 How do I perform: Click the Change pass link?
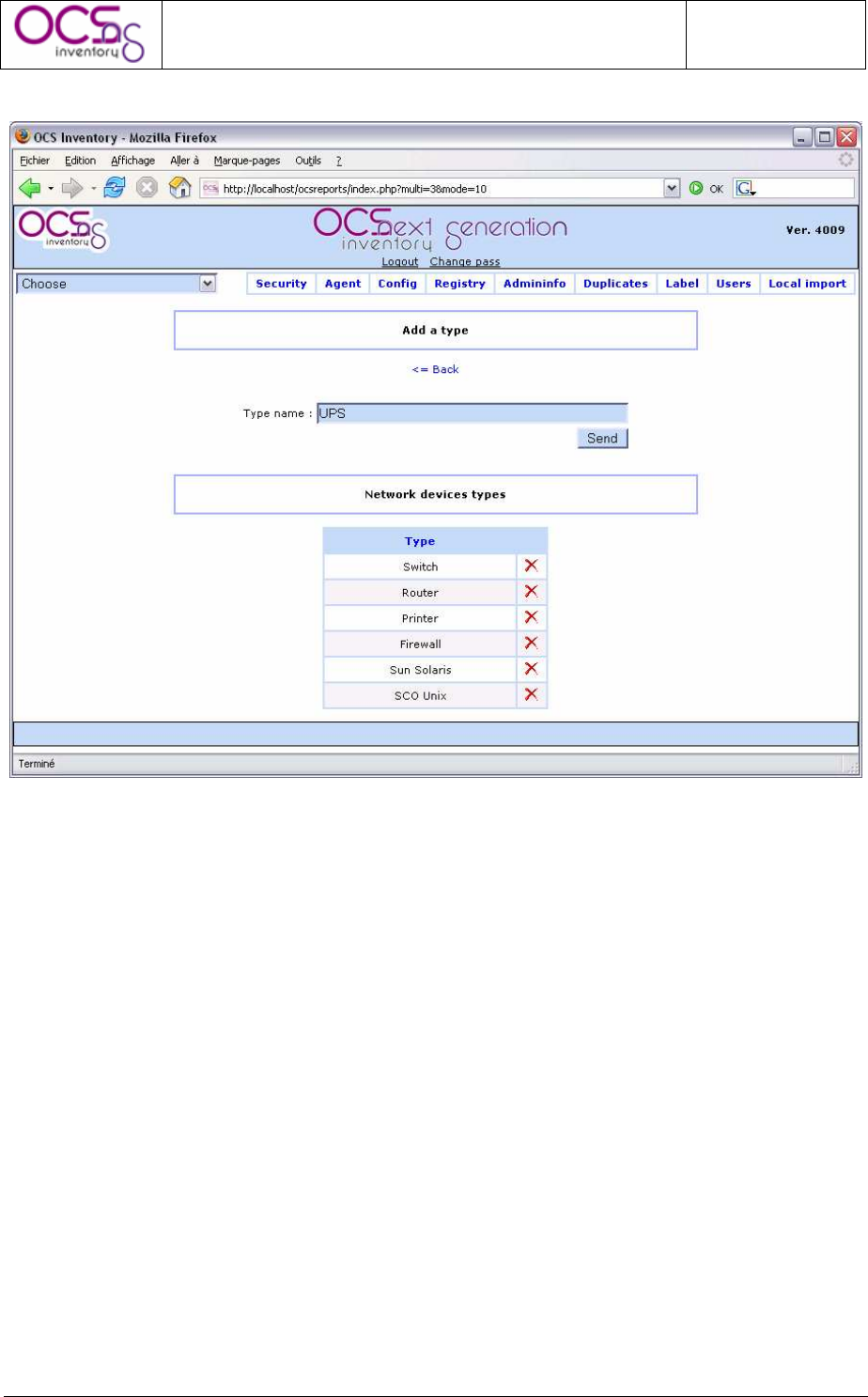click(x=465, y=262)
